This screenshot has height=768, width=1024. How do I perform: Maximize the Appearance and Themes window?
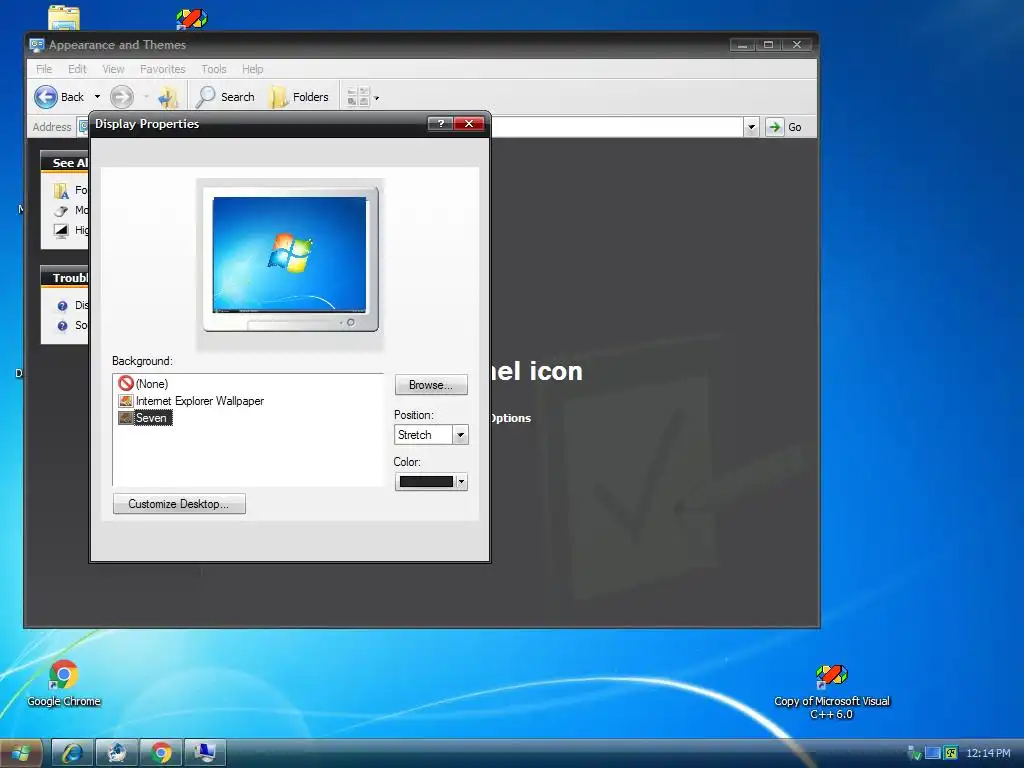click(769, 44)
